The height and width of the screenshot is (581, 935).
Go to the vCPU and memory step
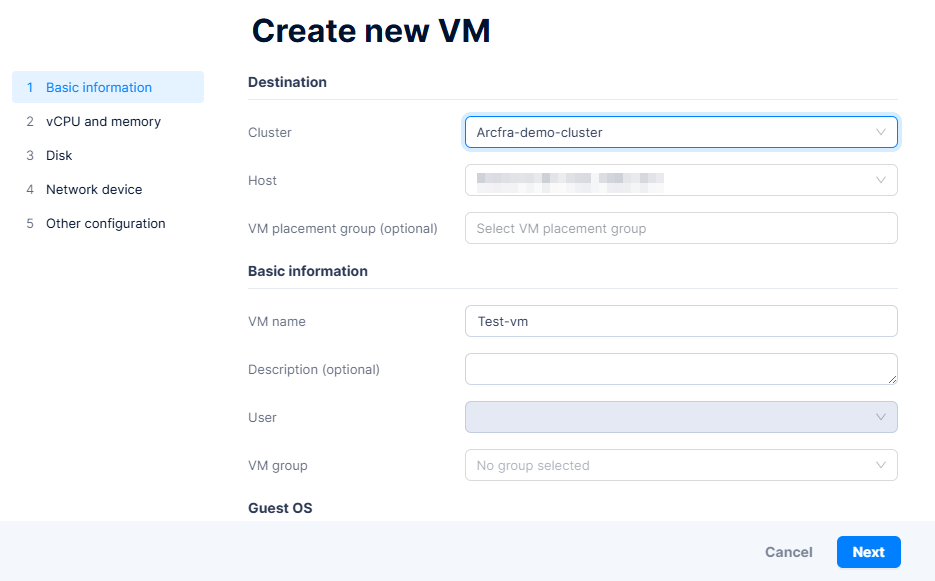coord(103,121)
